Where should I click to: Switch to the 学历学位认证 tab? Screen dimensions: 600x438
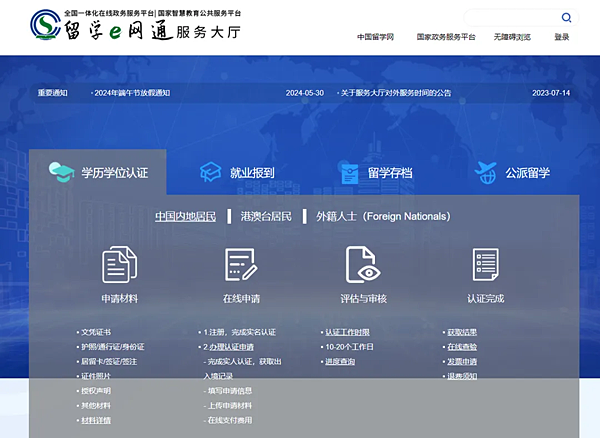[x=98, y=172]
